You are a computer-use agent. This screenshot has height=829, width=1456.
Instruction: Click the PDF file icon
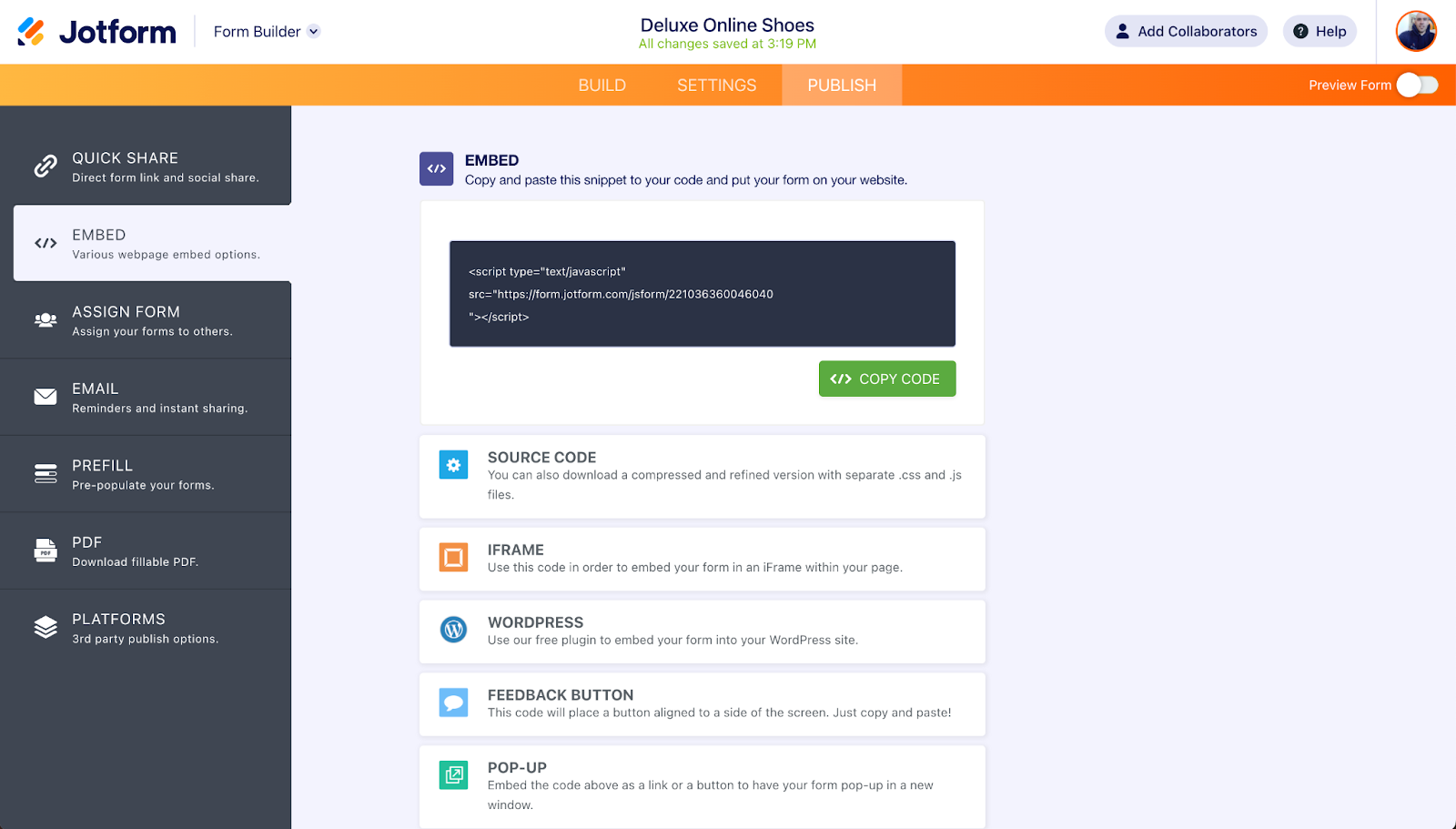click(45, 551)
